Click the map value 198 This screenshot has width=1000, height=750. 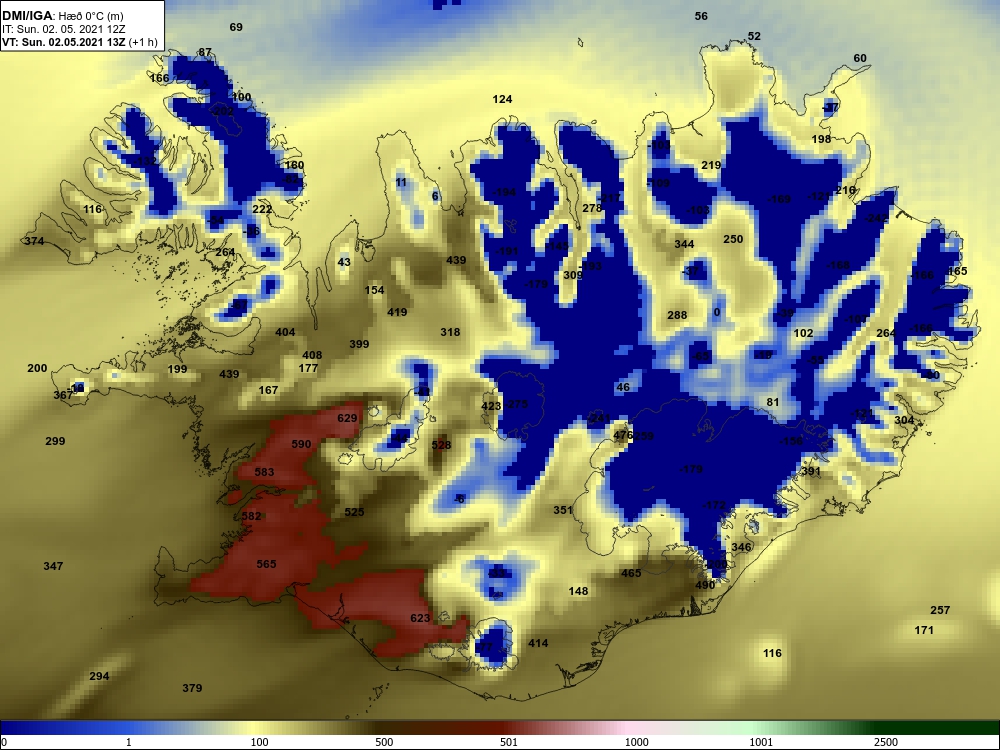pos(821,138)
